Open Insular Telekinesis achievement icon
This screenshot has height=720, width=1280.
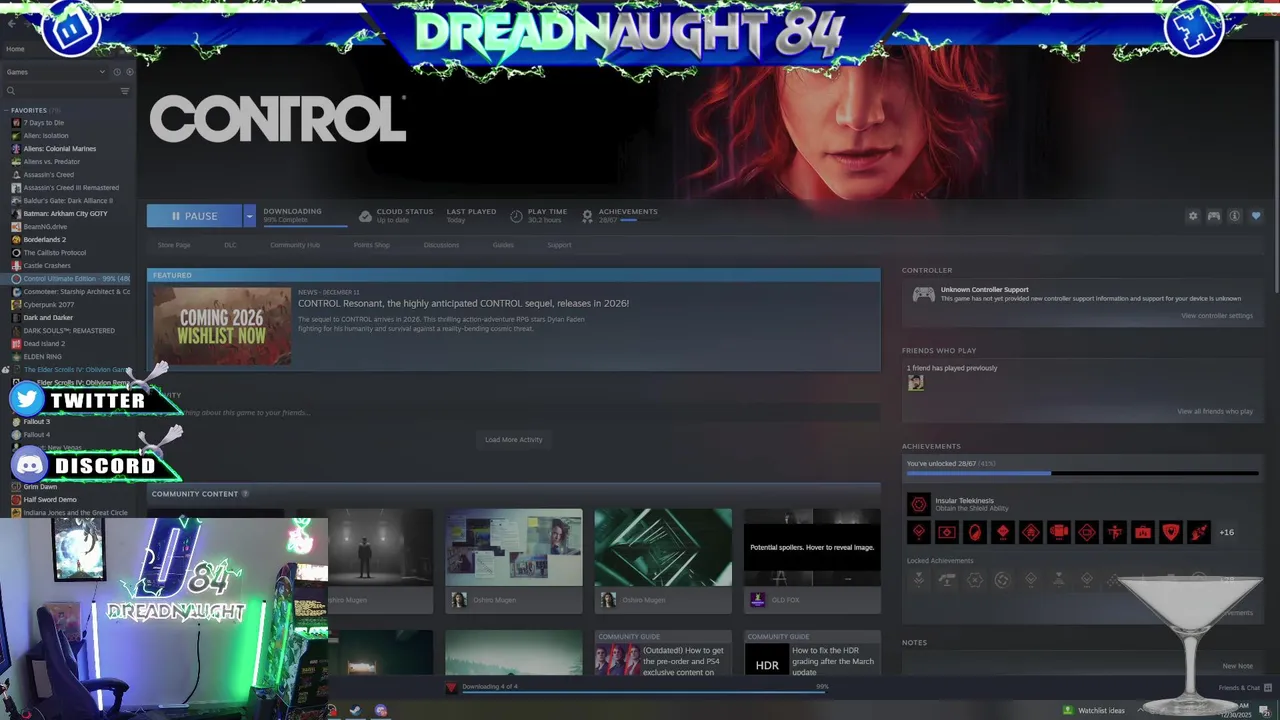coord(918,504)
